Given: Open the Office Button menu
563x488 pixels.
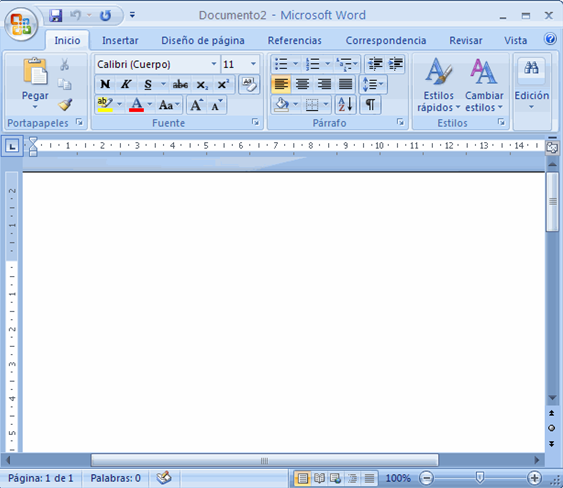Looking at the screenshot, I should [x=21, y=24].
